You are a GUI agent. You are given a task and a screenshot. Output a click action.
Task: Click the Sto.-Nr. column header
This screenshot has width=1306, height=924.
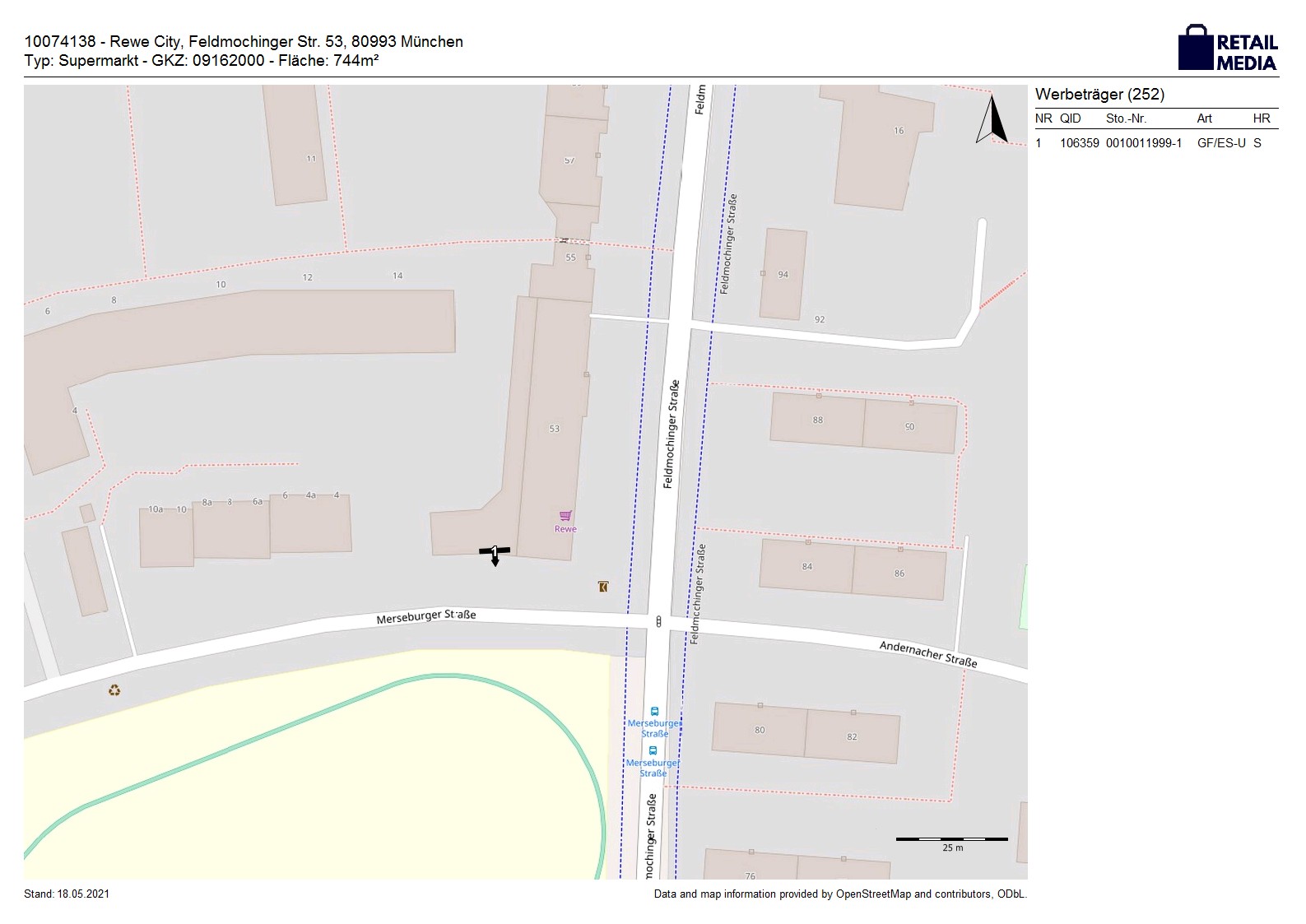click(1126, 118)
